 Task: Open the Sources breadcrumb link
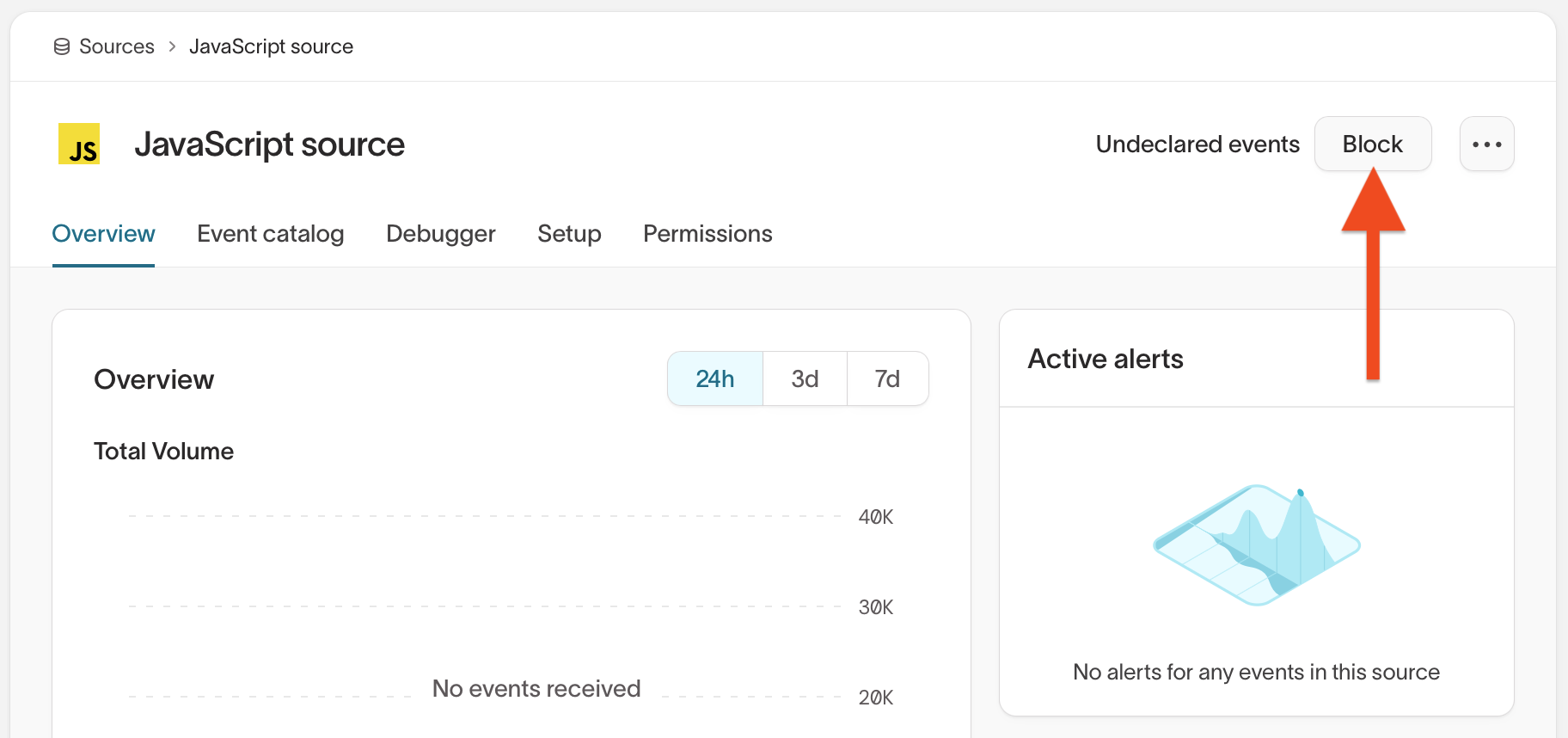pyautogui.click(x=116, y=46)
